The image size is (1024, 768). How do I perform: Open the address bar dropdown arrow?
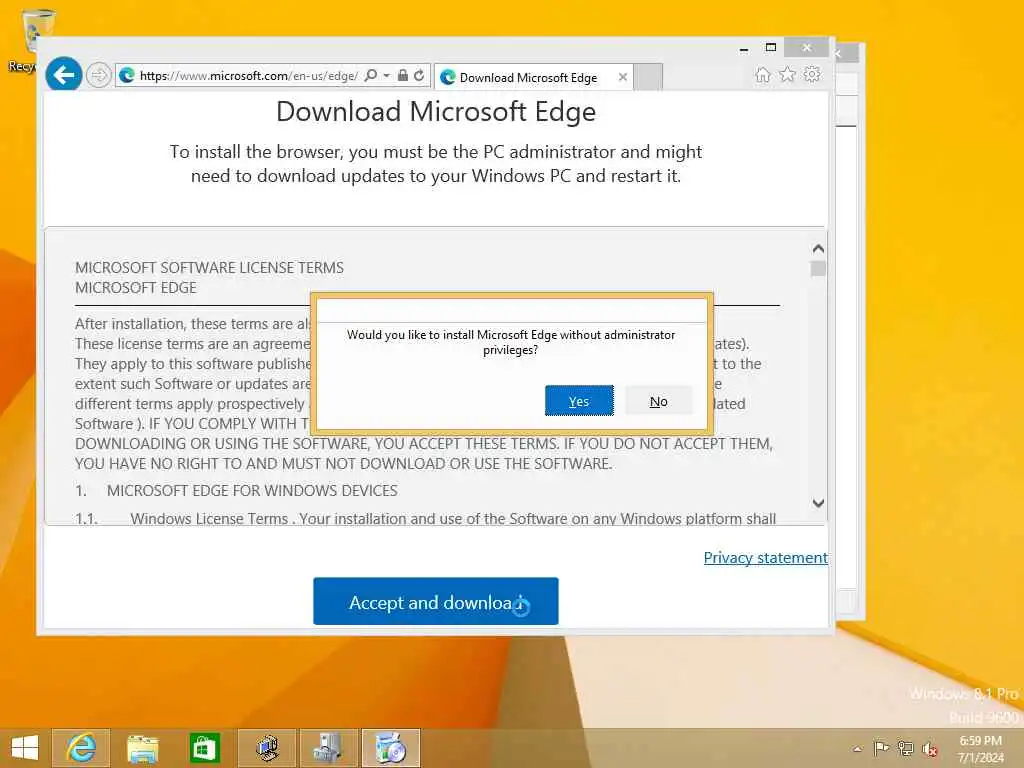click(387, 76)
